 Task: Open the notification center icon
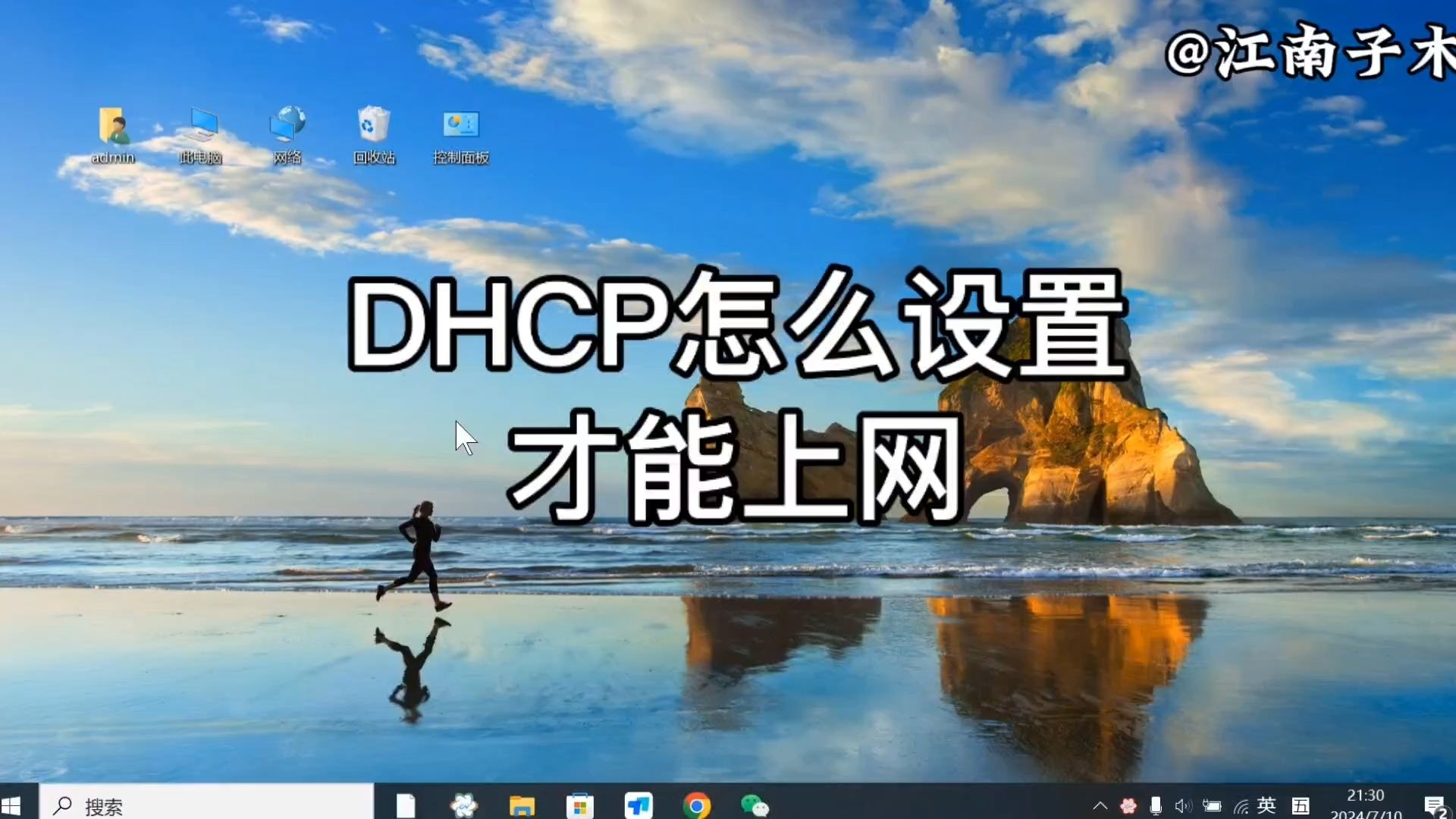click(x=1435, y=805)
